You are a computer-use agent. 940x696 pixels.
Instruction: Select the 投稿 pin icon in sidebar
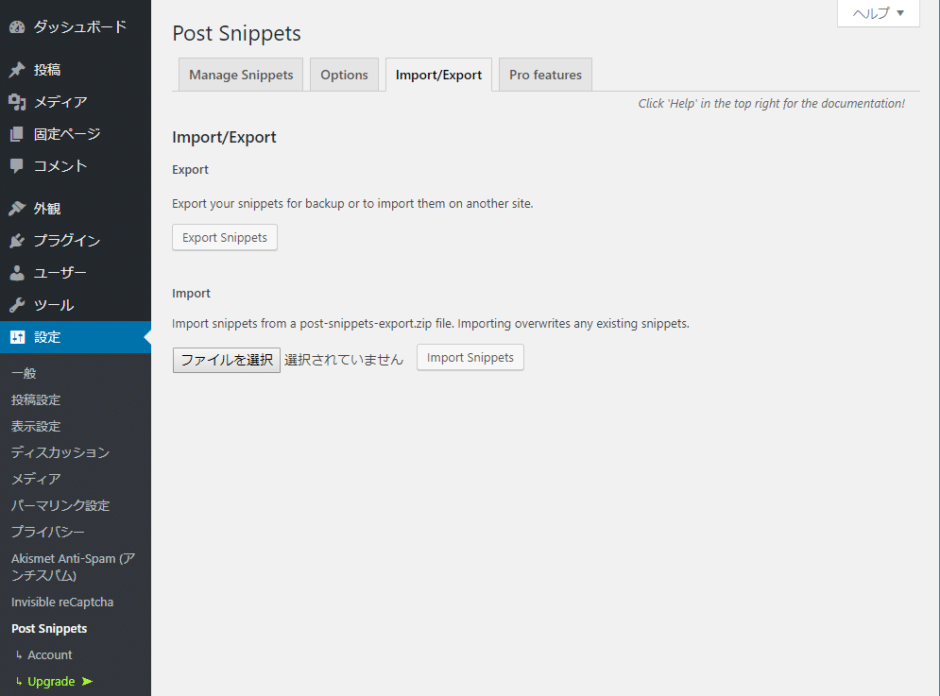(x=18, y=69)
